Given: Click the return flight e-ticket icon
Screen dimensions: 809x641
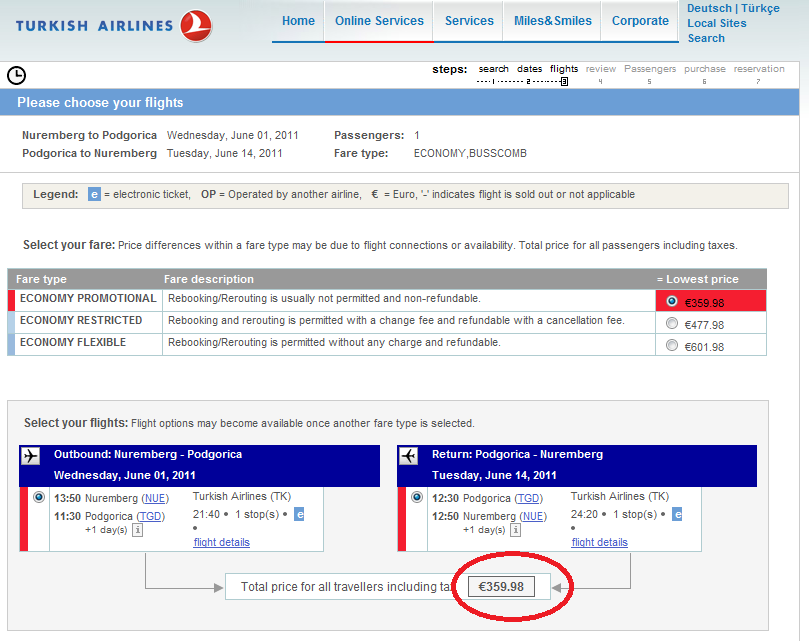Looking at the screenshot, I should coord(677,514).
